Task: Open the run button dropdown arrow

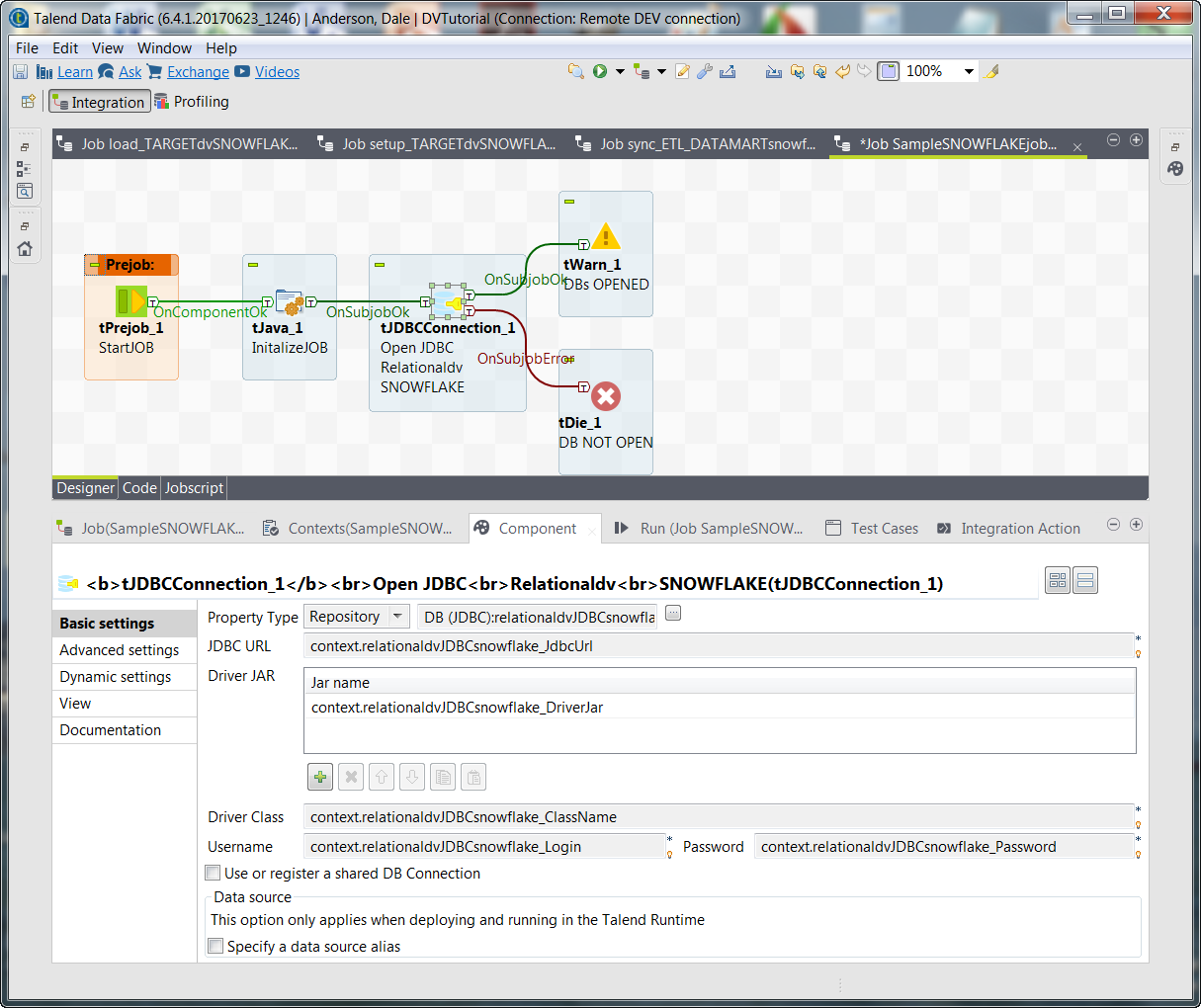Action: (x=620, y=71)
